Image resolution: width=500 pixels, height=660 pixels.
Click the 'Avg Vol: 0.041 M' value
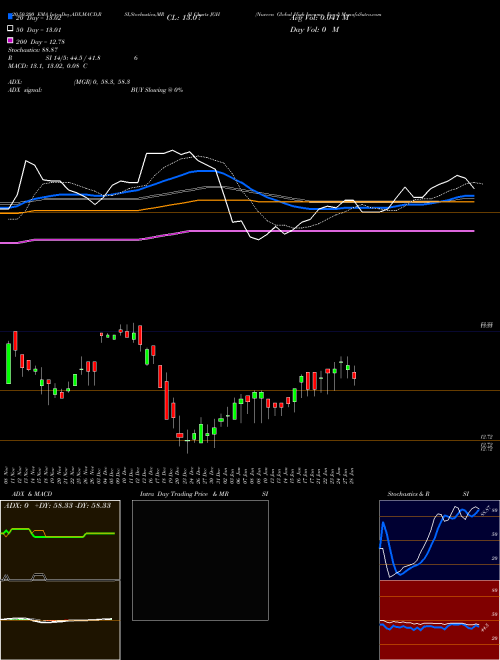(319, 18)
